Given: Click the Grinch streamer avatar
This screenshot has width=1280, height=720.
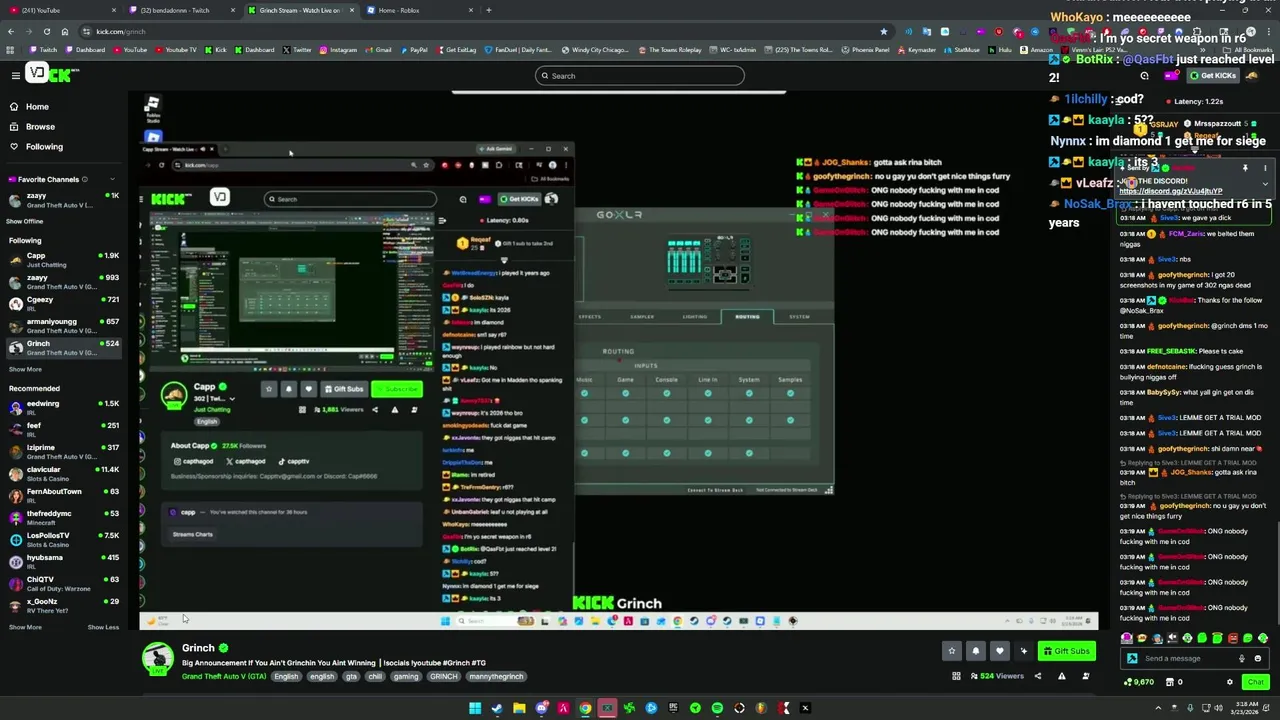Looking at the screenshot, I should pos(157,658).
